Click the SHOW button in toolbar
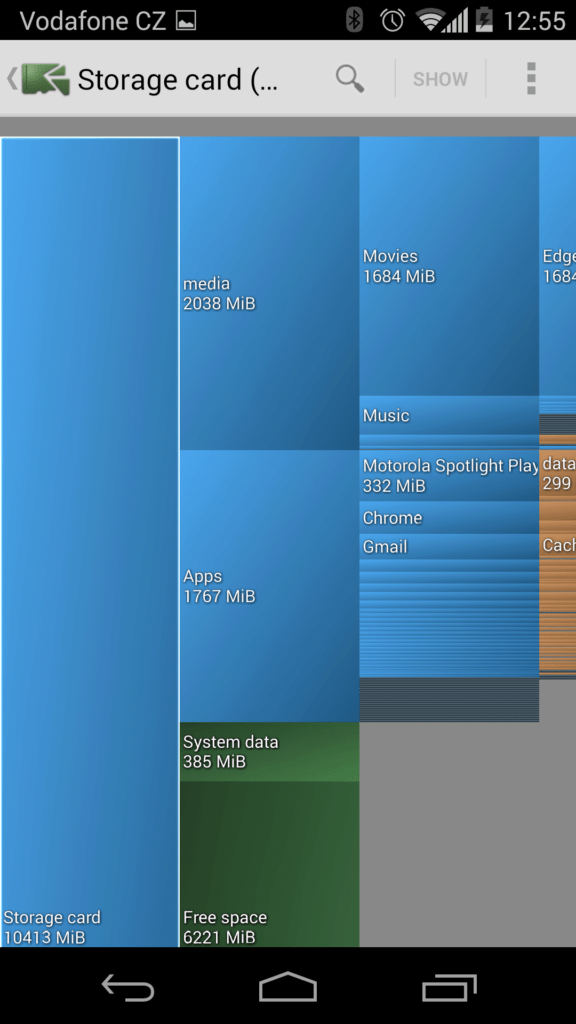The image size is (576, 1024). click(x=440, y=79)
